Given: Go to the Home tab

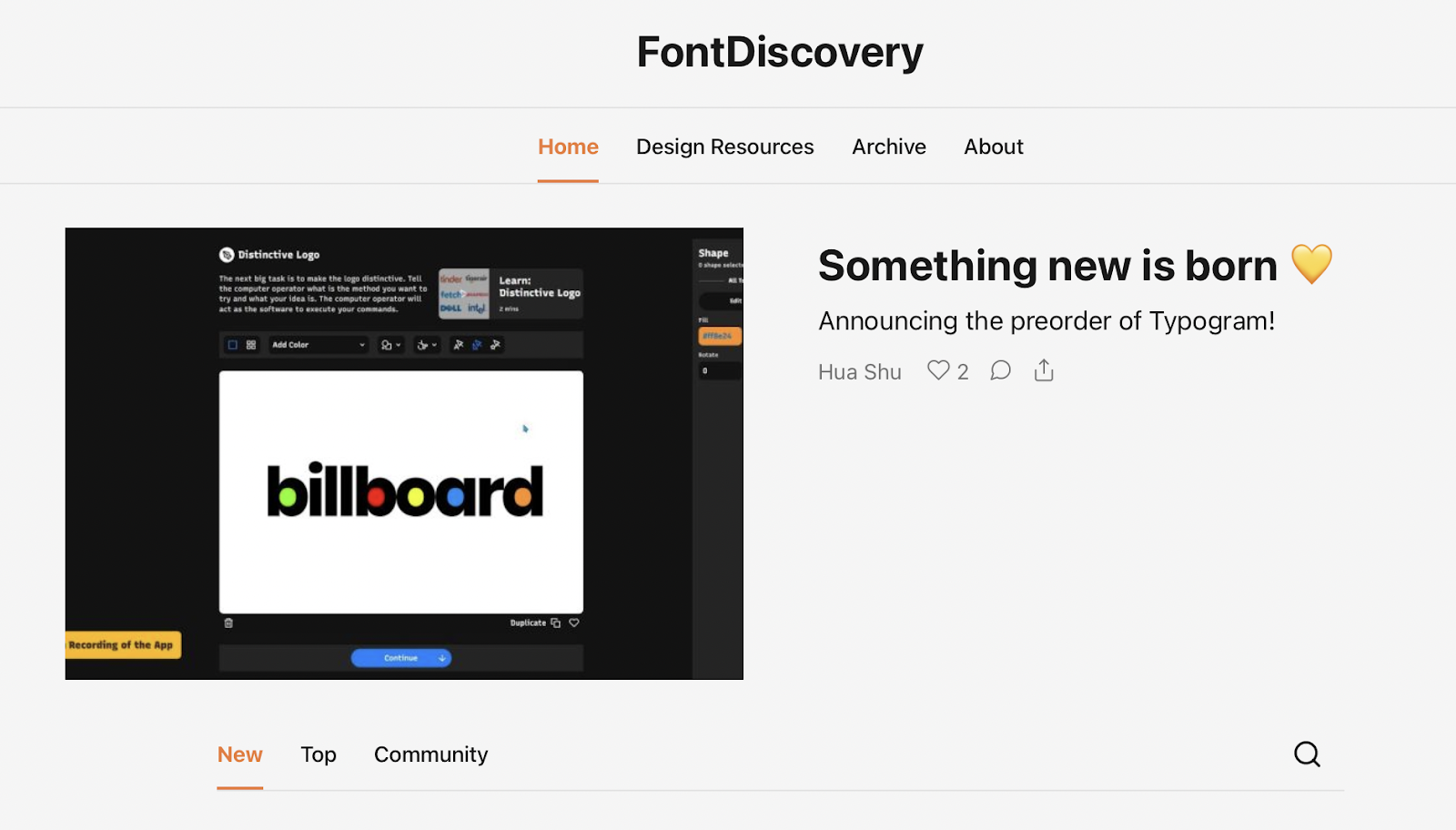Looking at the screenshot, I should (568, 147).
